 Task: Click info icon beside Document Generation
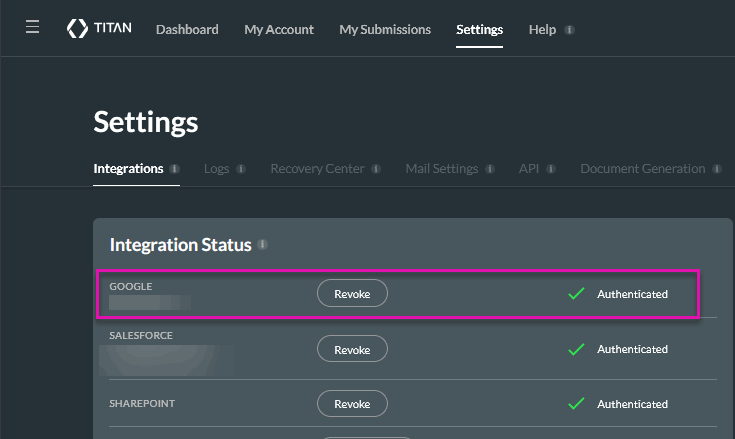point(717,169)
